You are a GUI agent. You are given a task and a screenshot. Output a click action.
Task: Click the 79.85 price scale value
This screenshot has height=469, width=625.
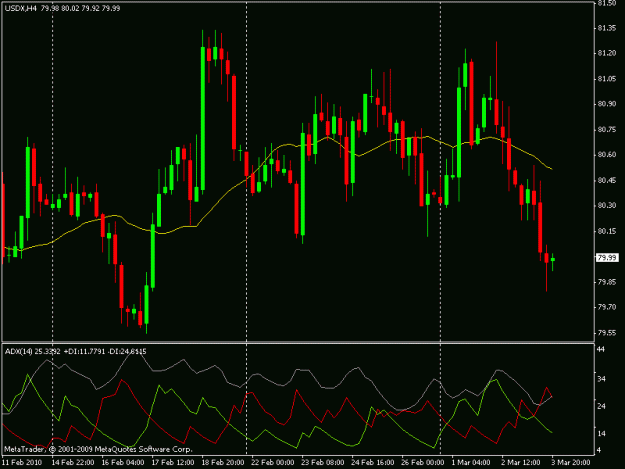(607, 282)
